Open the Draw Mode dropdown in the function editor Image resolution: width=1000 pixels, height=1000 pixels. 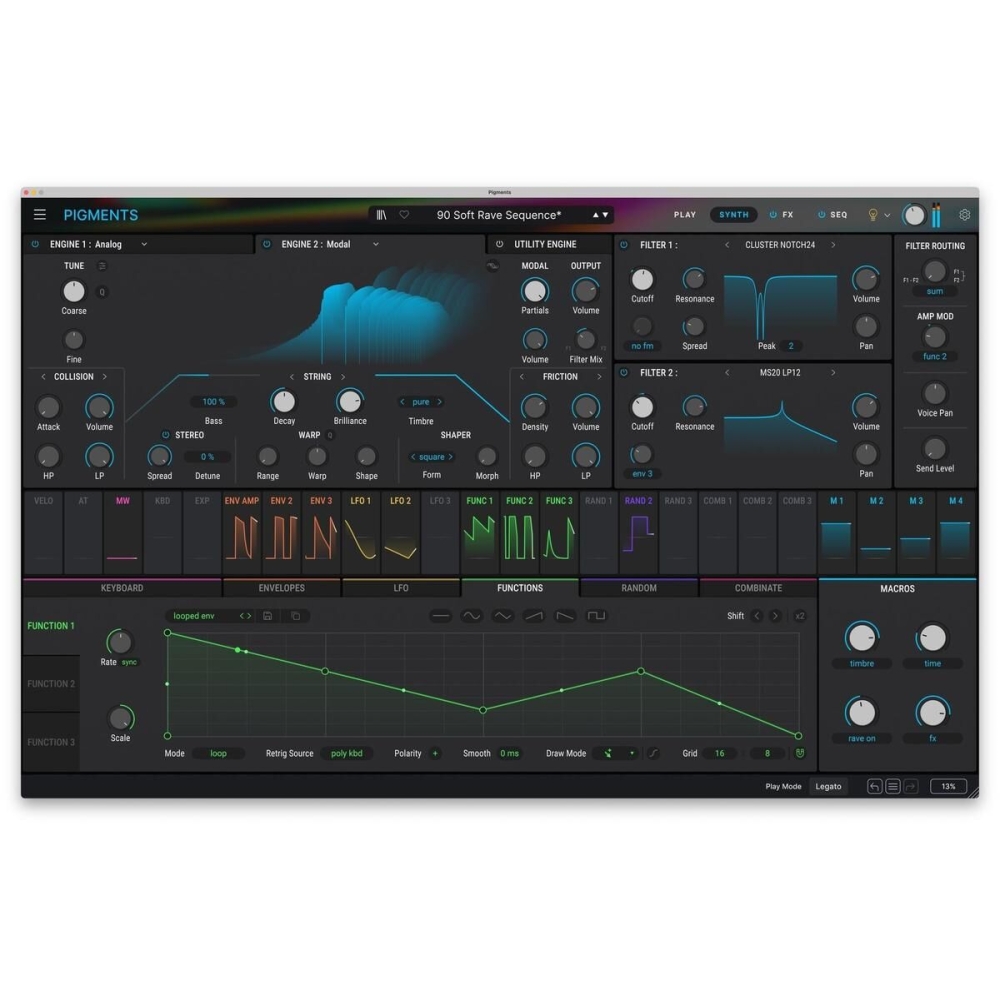coord(614,753)
